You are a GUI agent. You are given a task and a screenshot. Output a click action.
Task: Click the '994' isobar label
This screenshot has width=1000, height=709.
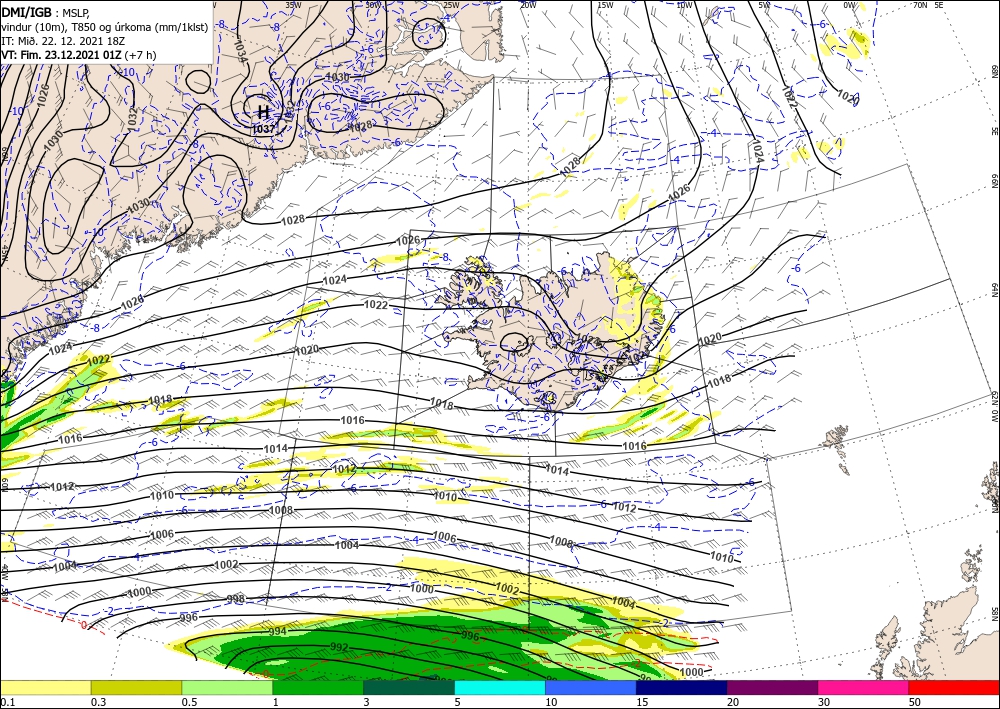277,631
